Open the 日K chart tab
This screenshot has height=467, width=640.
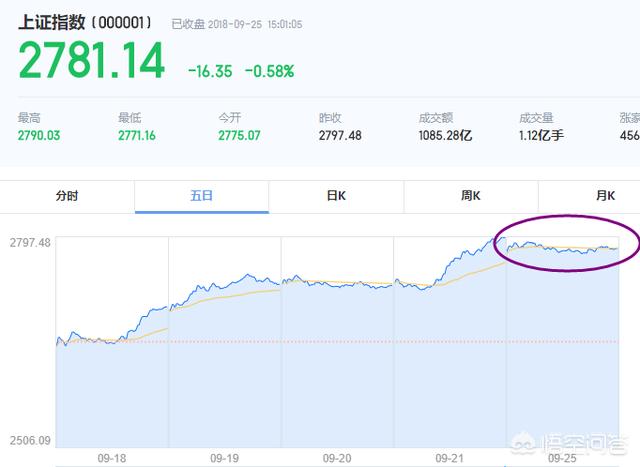click(336, 196)
